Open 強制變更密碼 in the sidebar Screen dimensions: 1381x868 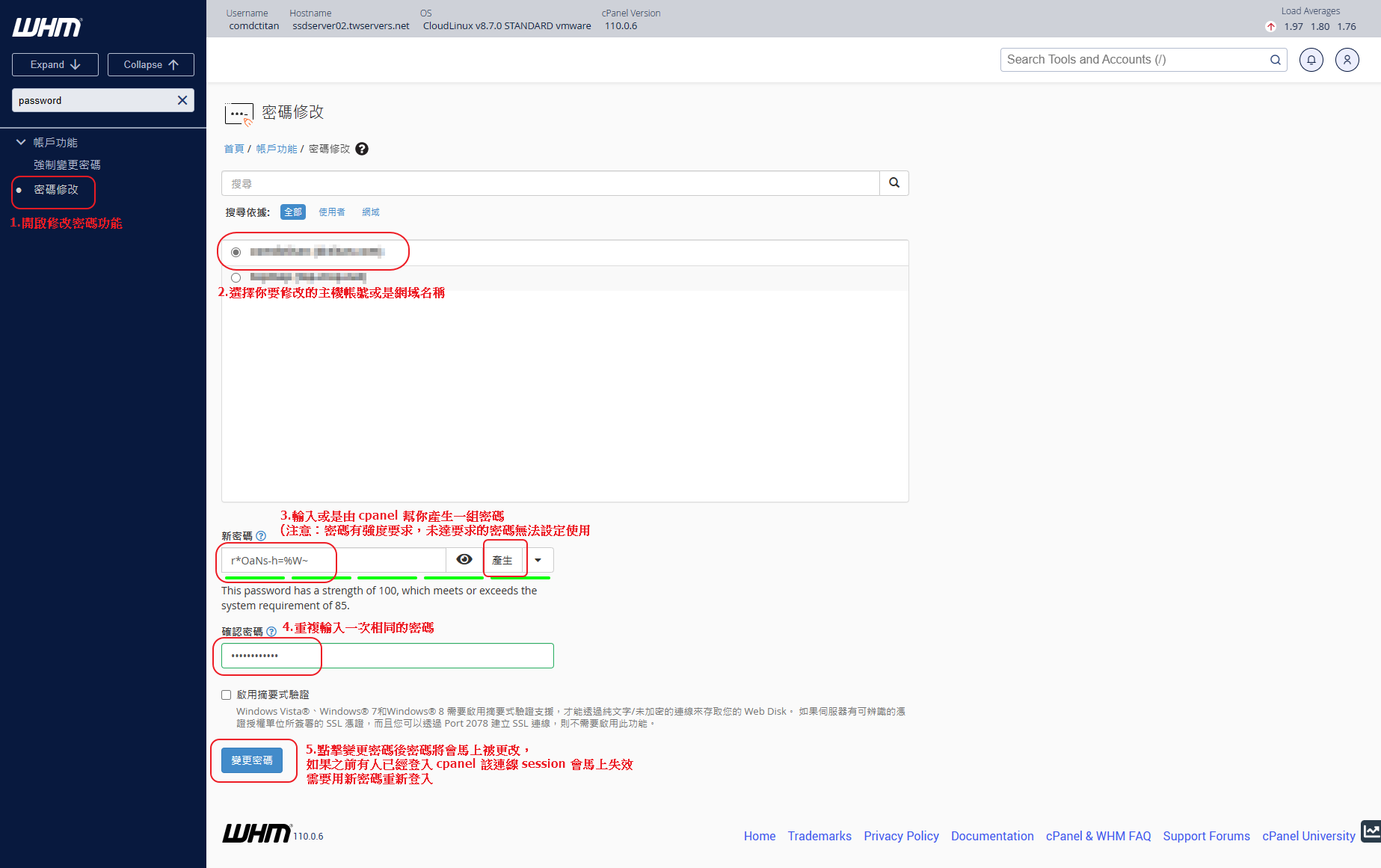point(67,165)
